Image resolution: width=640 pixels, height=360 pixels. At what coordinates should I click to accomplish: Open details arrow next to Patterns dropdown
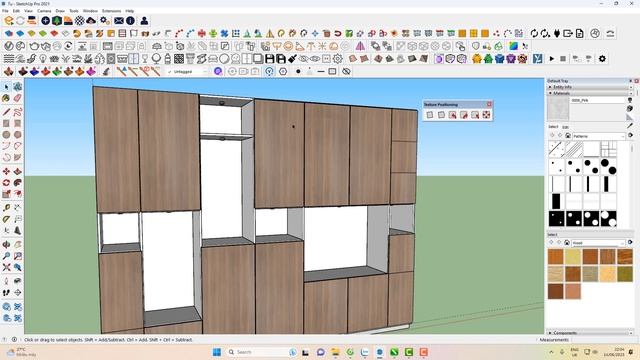click(x=631, y=136)
